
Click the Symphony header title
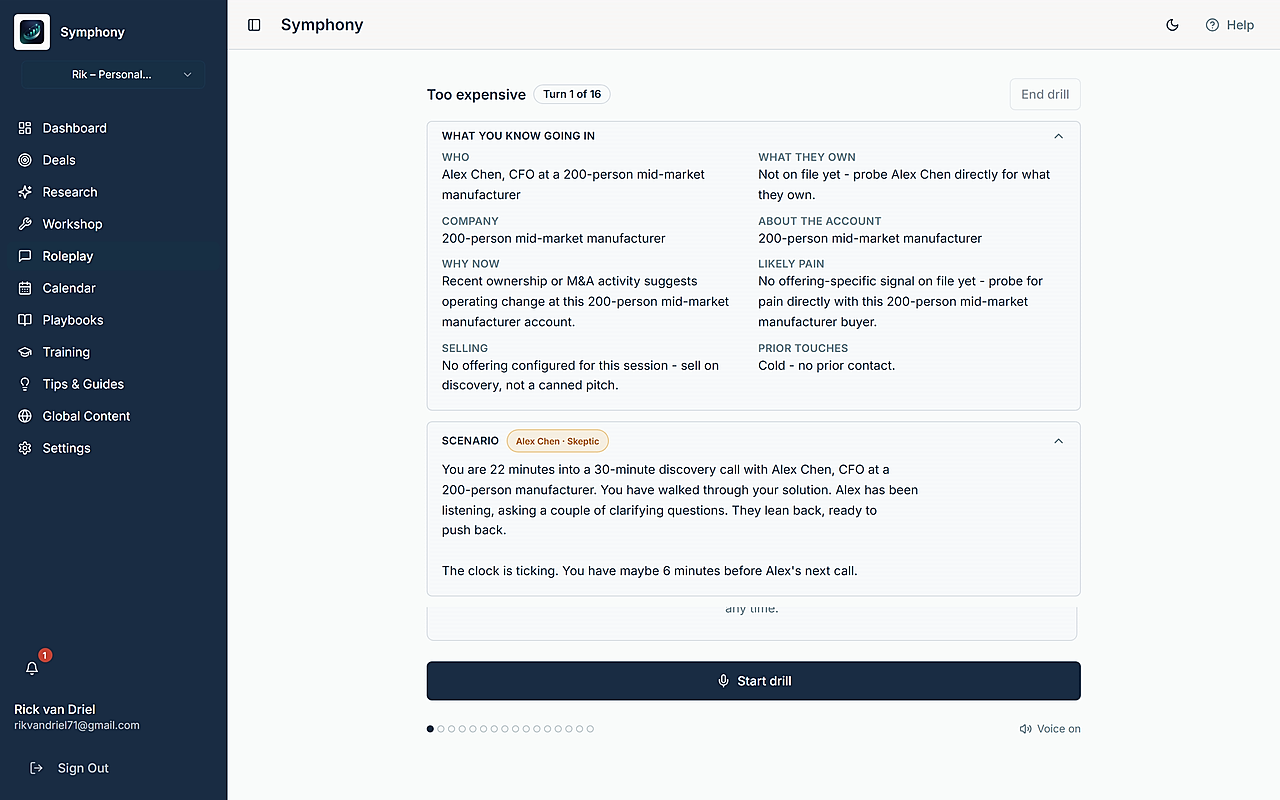coord(322,25)
